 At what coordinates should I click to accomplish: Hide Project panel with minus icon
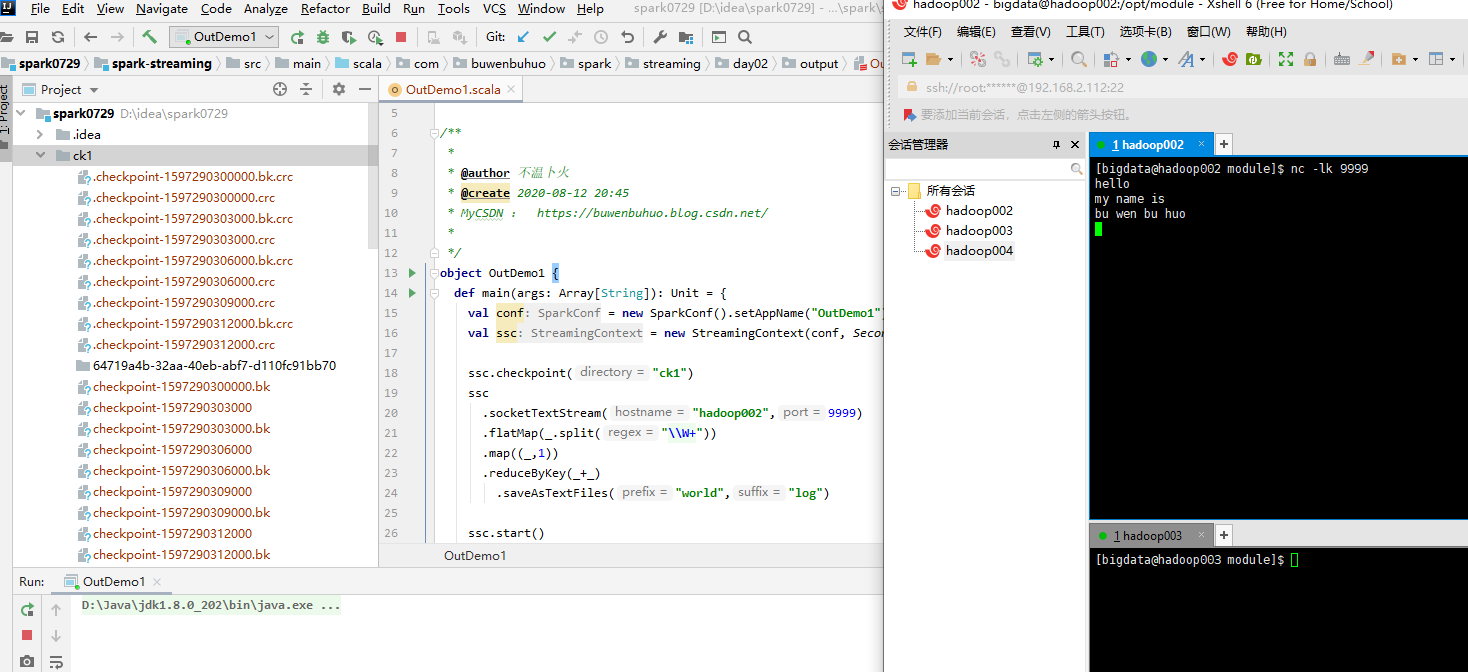(x=363, y=89)
